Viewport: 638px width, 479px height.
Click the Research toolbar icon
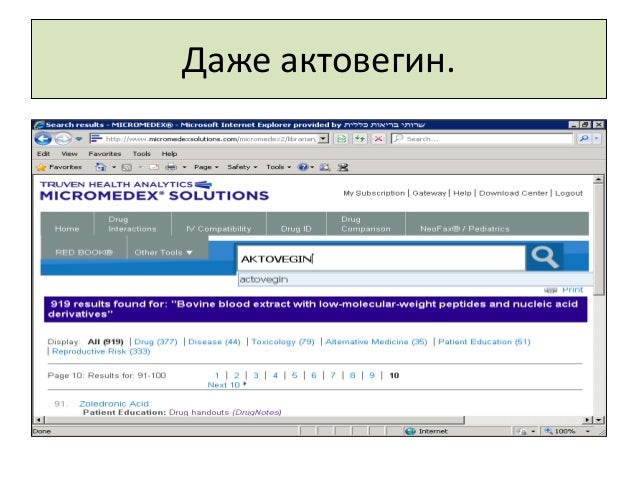(325, 167)
